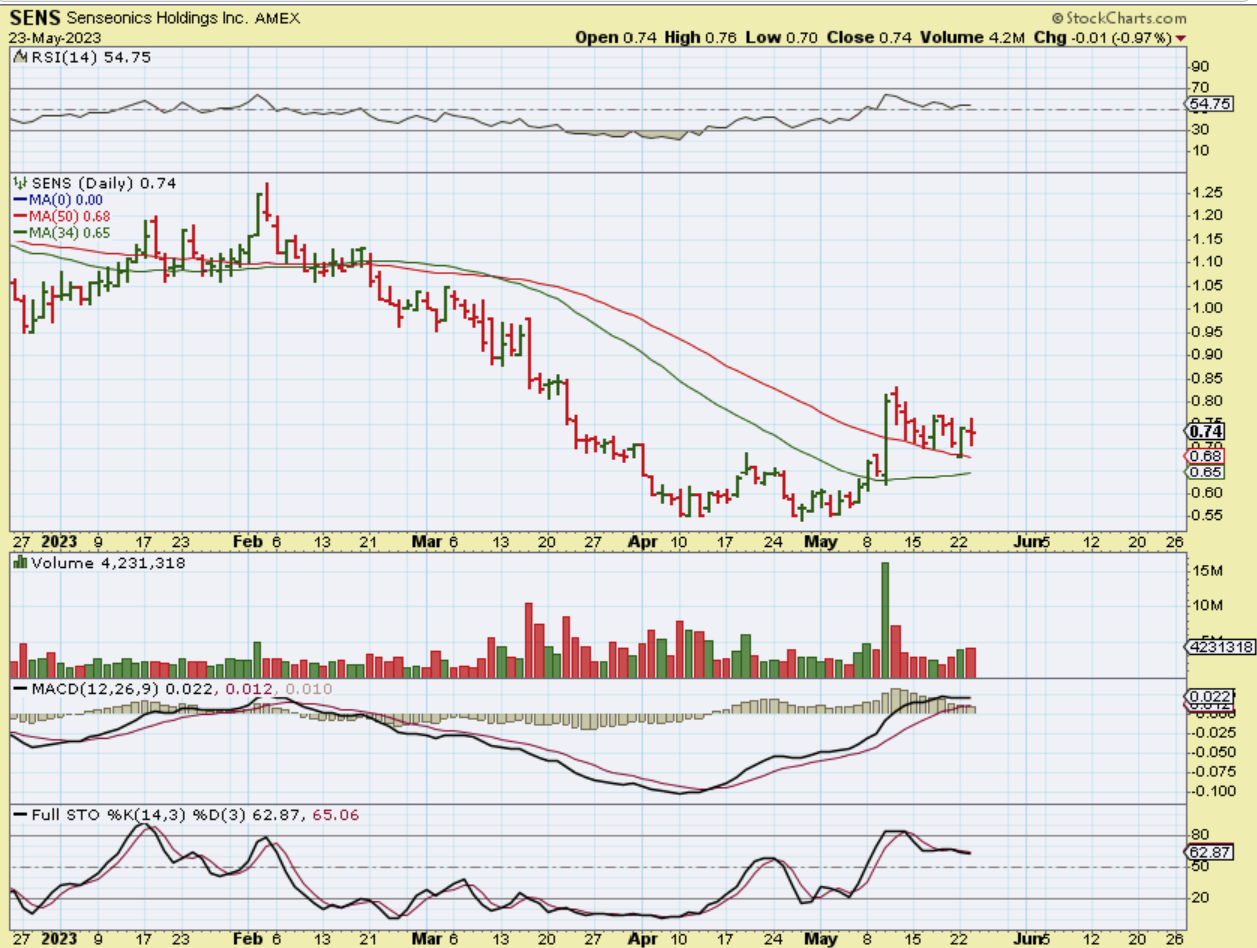
Task: Click the 90 level on the RSI axis
Action: (x=1198, y=68)
